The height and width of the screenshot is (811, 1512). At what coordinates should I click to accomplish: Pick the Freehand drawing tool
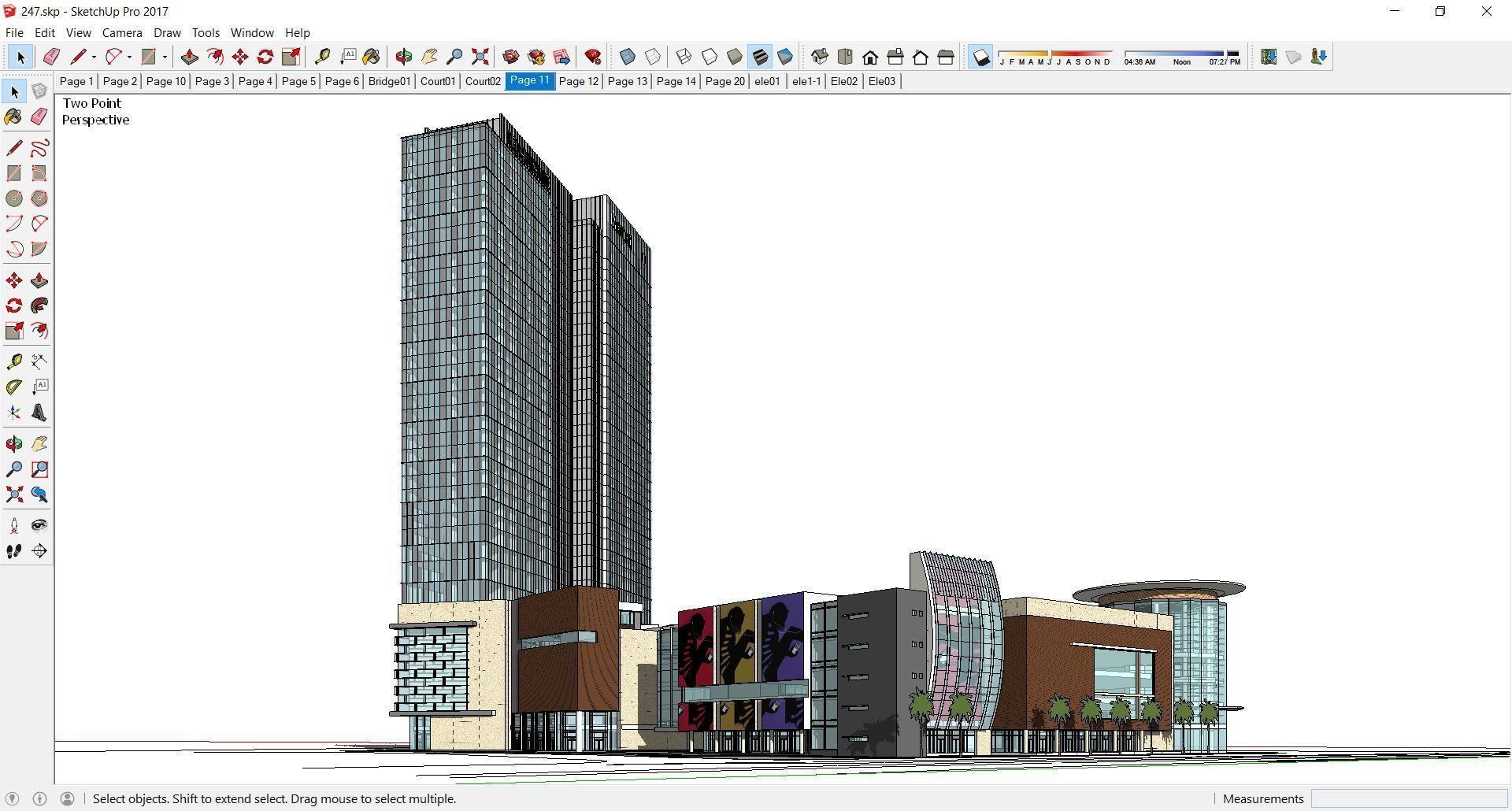point(39,148)
